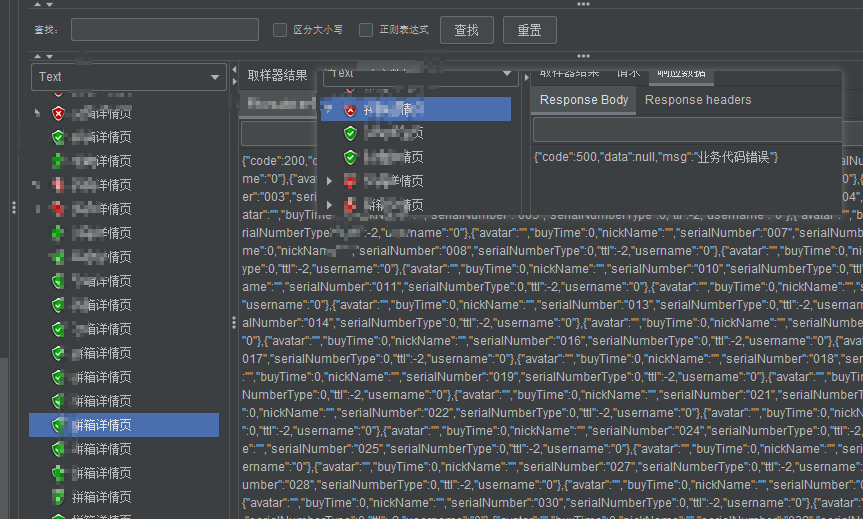Screen dimensions: 863x519
Task: Click left-pointing collapse arrow beside 取样器结果 tab
Action: click(234, 70)
